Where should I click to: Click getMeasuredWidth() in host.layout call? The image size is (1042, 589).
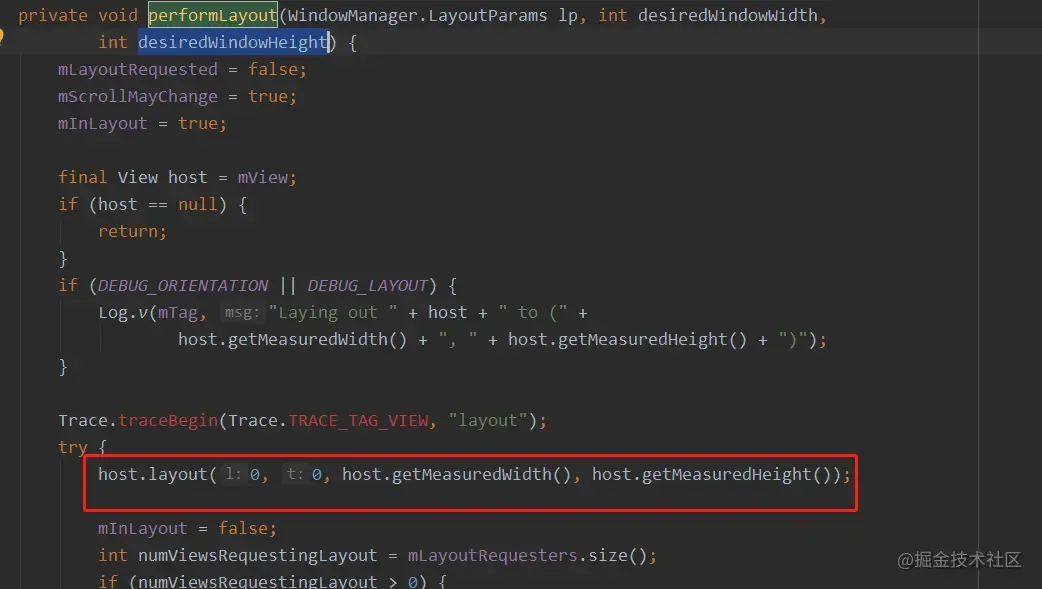pyautogui.click(x=481, y=475)
